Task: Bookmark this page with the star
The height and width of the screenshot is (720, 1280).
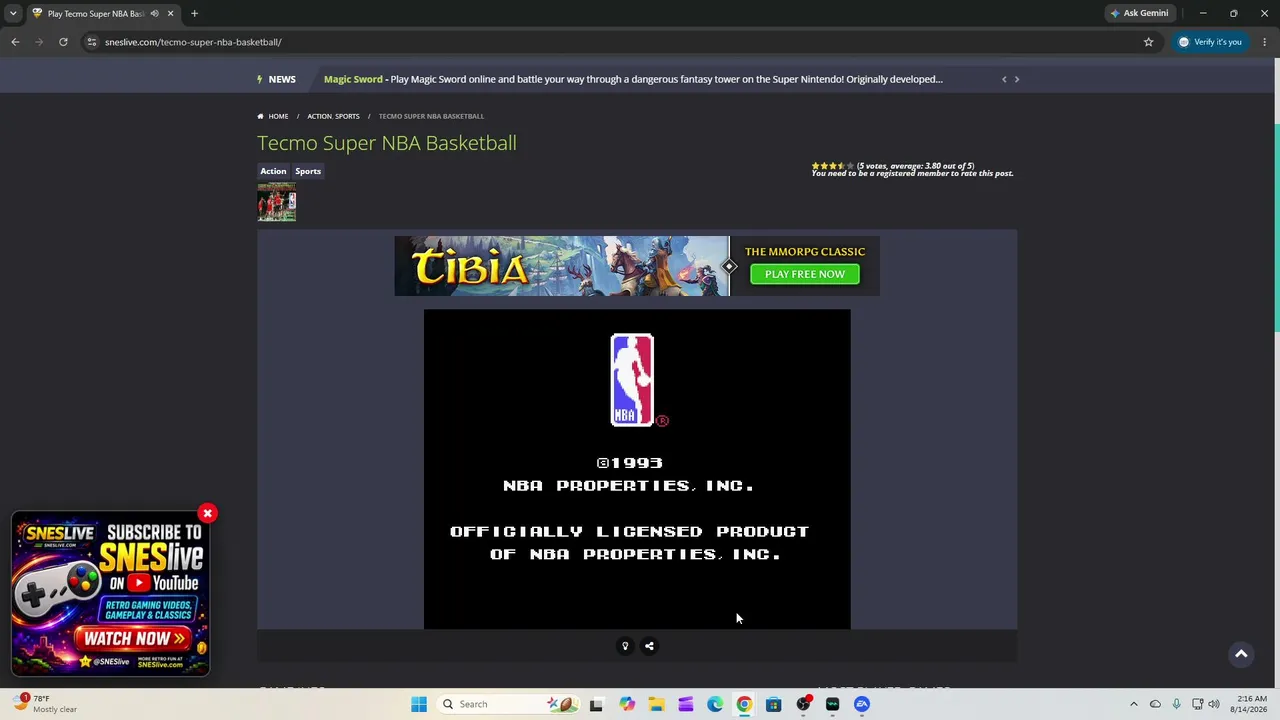Action: point(1148,42)
